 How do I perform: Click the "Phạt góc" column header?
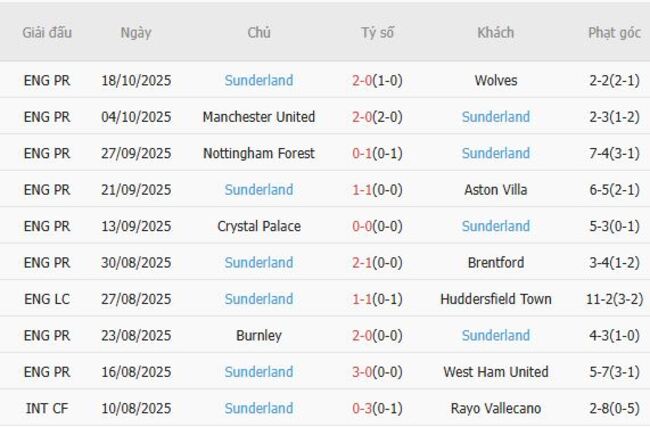coord(614,32)
